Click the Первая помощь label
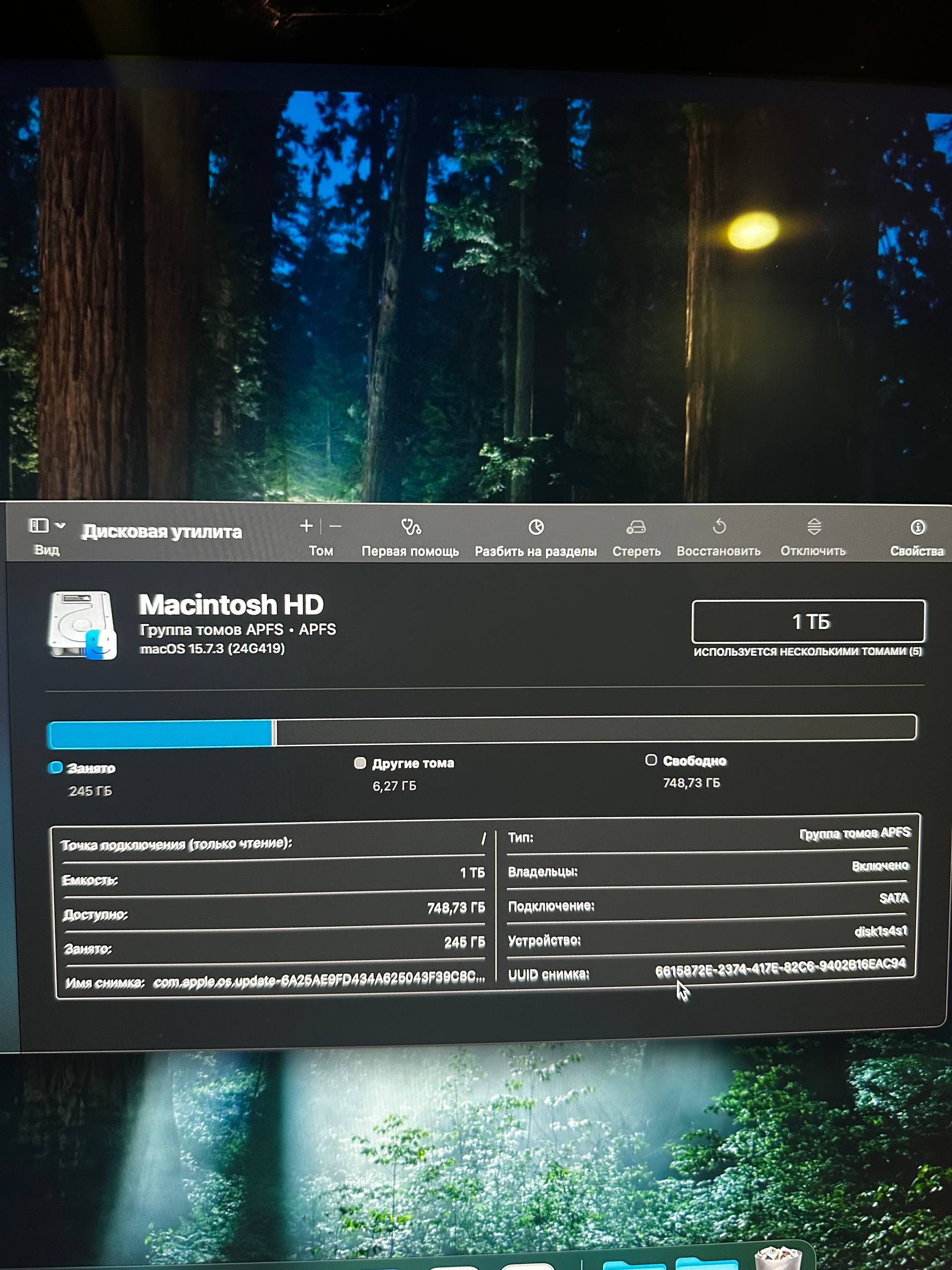The height and width of the screenshot is (1270, 952). tap(410, 551)
